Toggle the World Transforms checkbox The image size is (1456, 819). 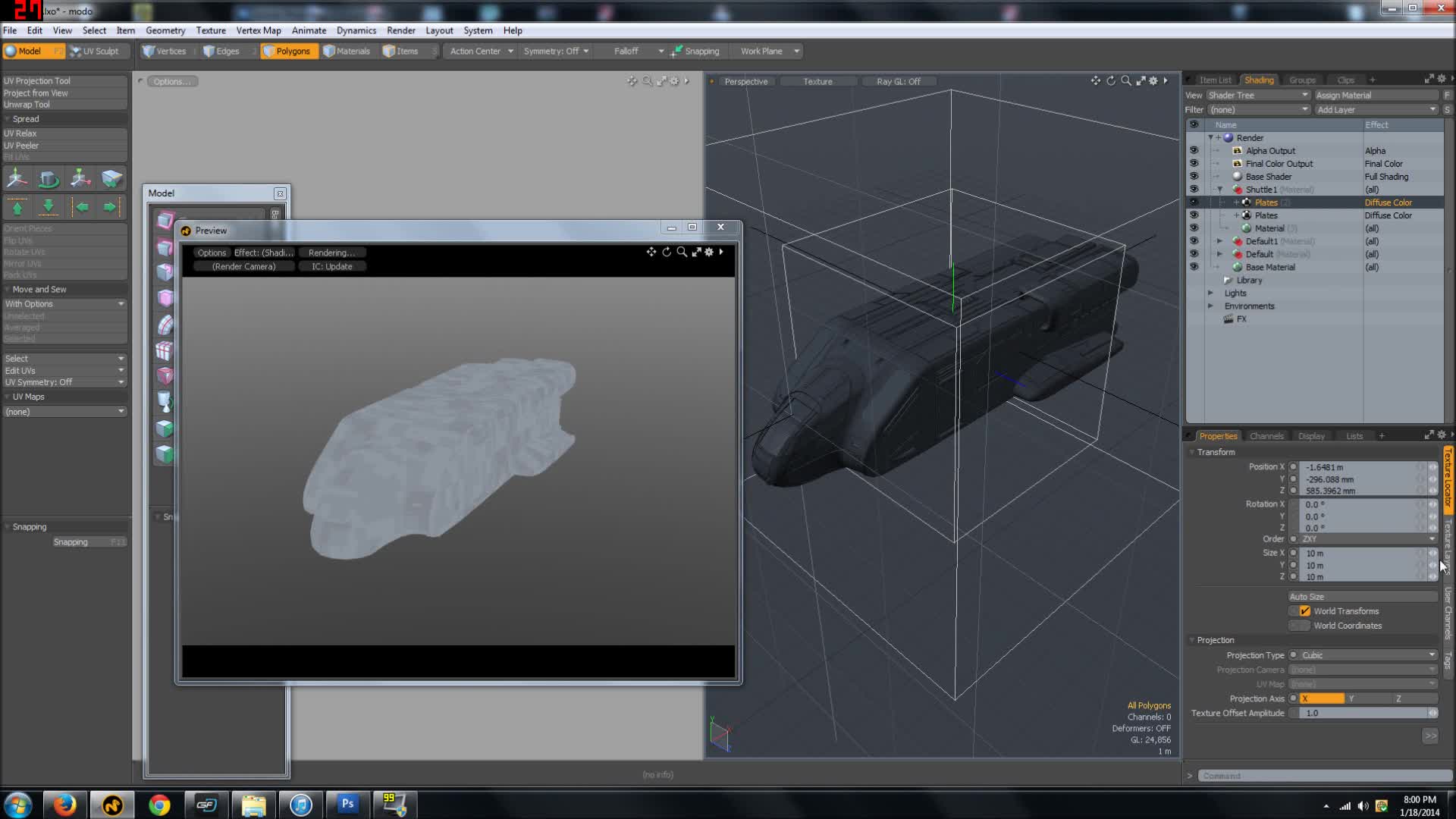coord(1304,611)
